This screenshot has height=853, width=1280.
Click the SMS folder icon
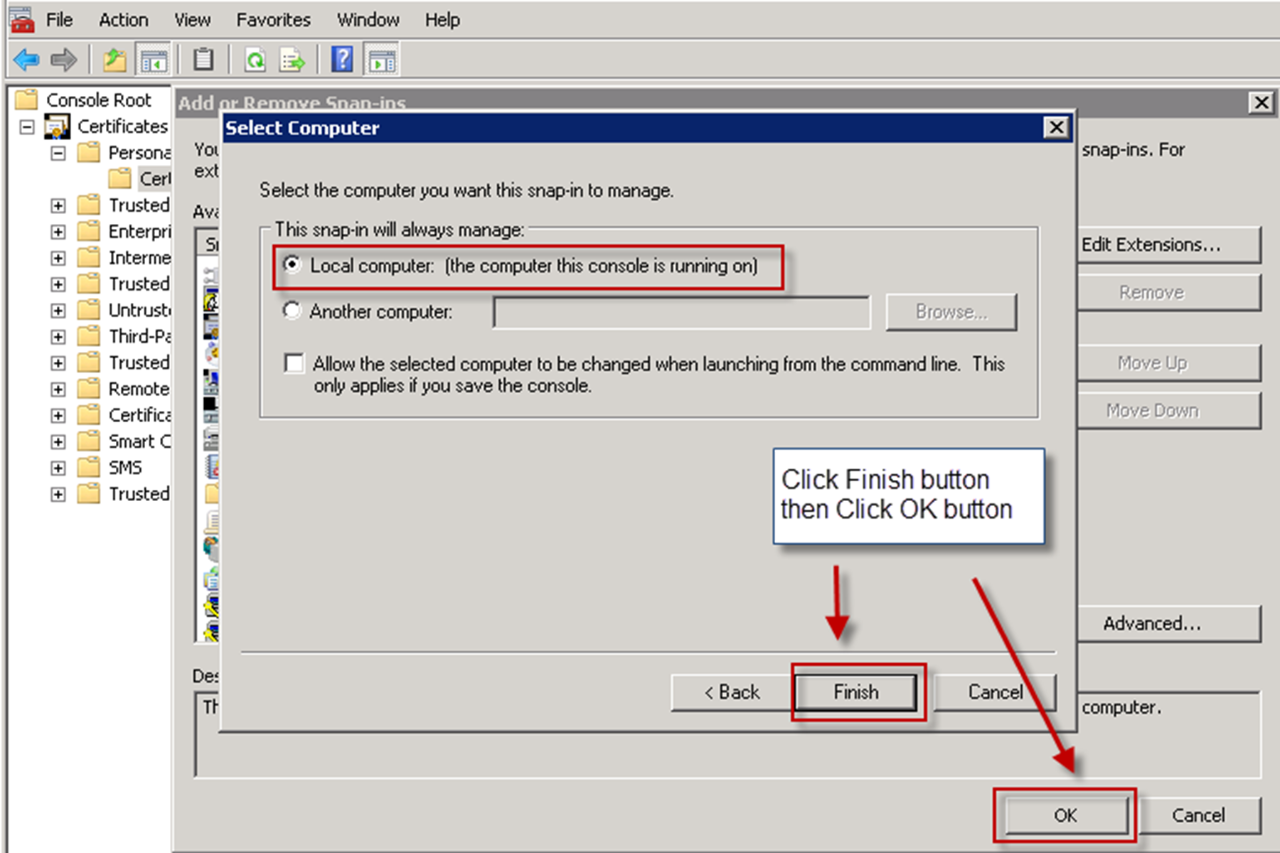pyautogui.click(x=90, y=467)
